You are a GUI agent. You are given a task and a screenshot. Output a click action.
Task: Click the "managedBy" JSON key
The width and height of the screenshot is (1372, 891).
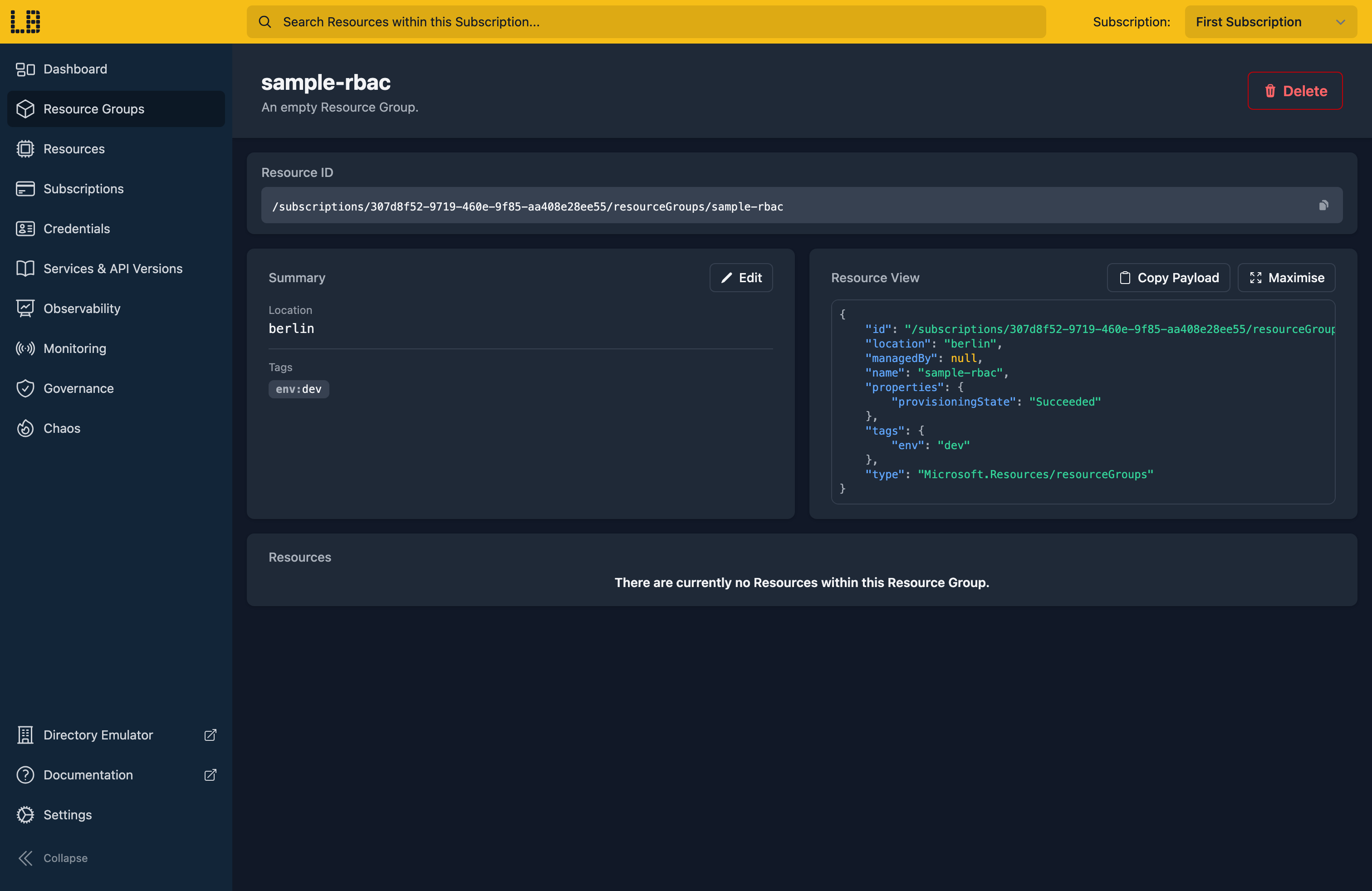[901, 358]
